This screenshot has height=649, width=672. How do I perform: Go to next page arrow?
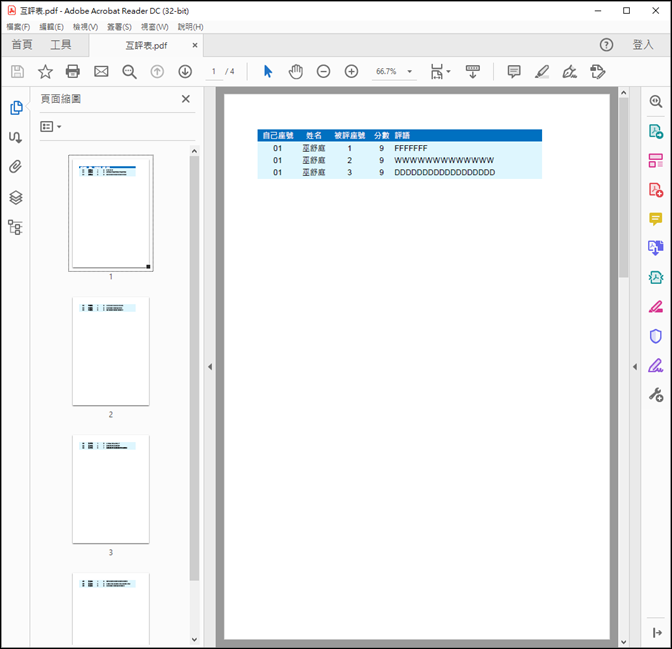click(x=185, y=72)
